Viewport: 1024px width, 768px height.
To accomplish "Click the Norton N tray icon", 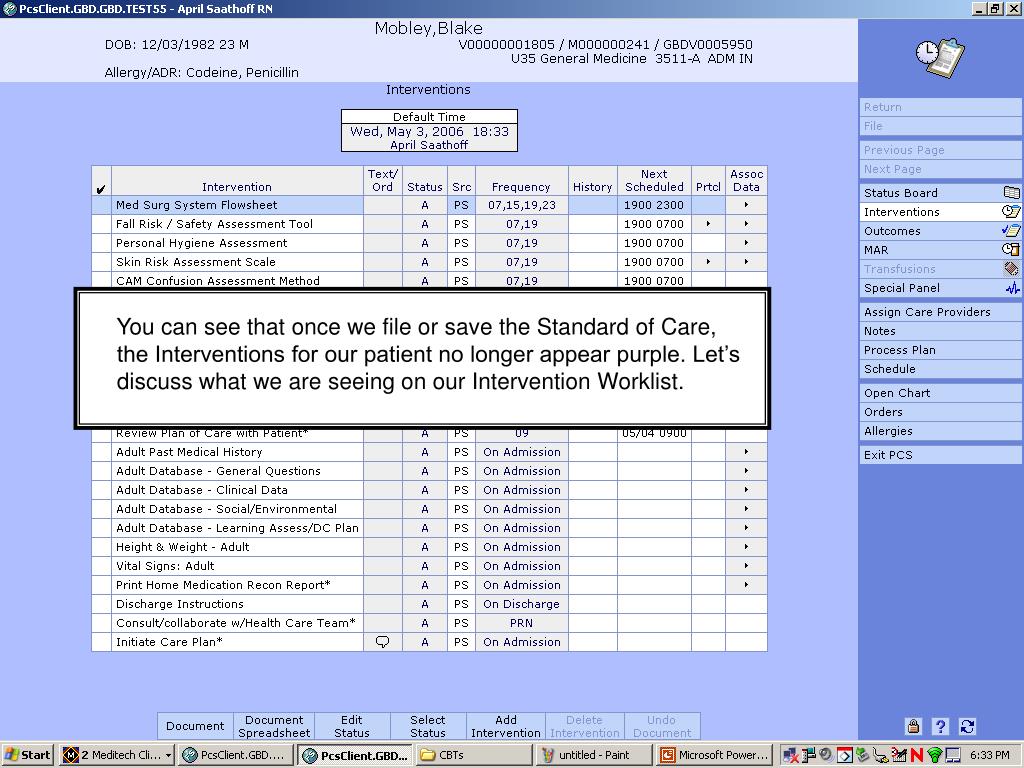I will tap(917, 756).
